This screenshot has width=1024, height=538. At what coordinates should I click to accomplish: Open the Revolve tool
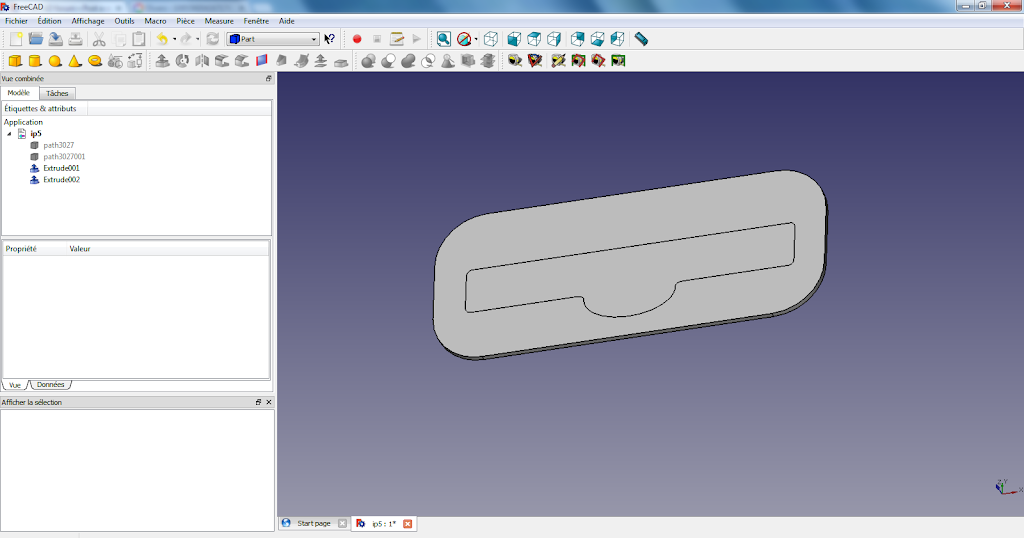point(182,61)
